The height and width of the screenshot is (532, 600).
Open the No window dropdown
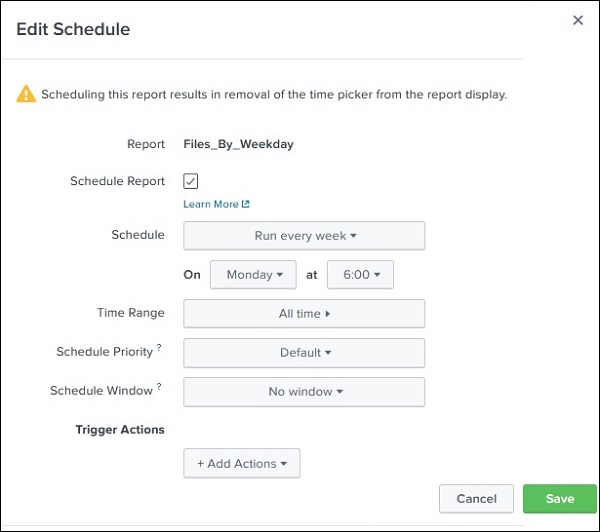click(x=304, y=392)
